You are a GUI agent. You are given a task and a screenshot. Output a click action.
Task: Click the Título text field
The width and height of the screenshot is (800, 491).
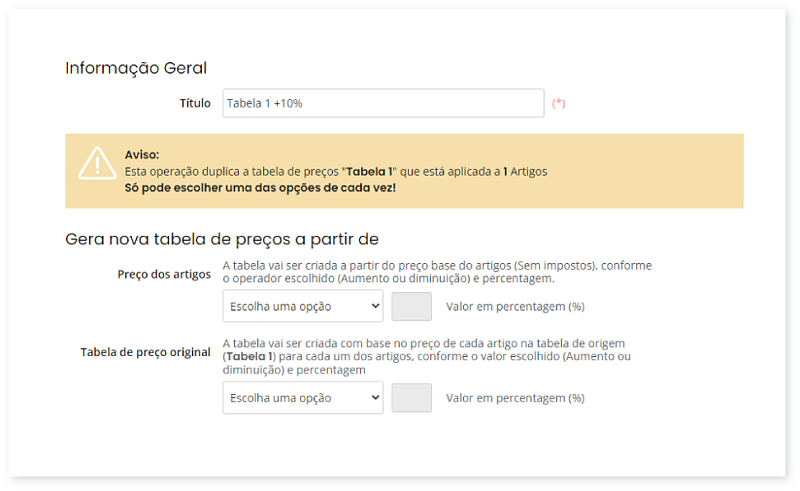[383, 103]
